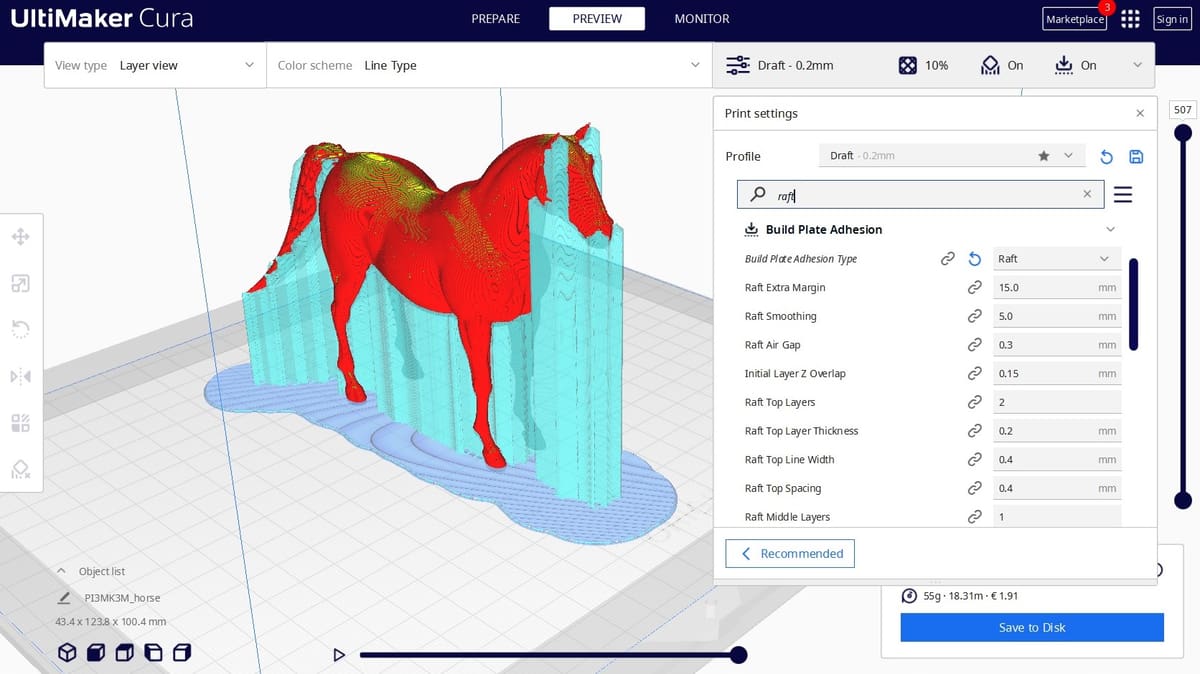
Task: Discard profile changes with the reset arrow
Action: click(1106, 156)
